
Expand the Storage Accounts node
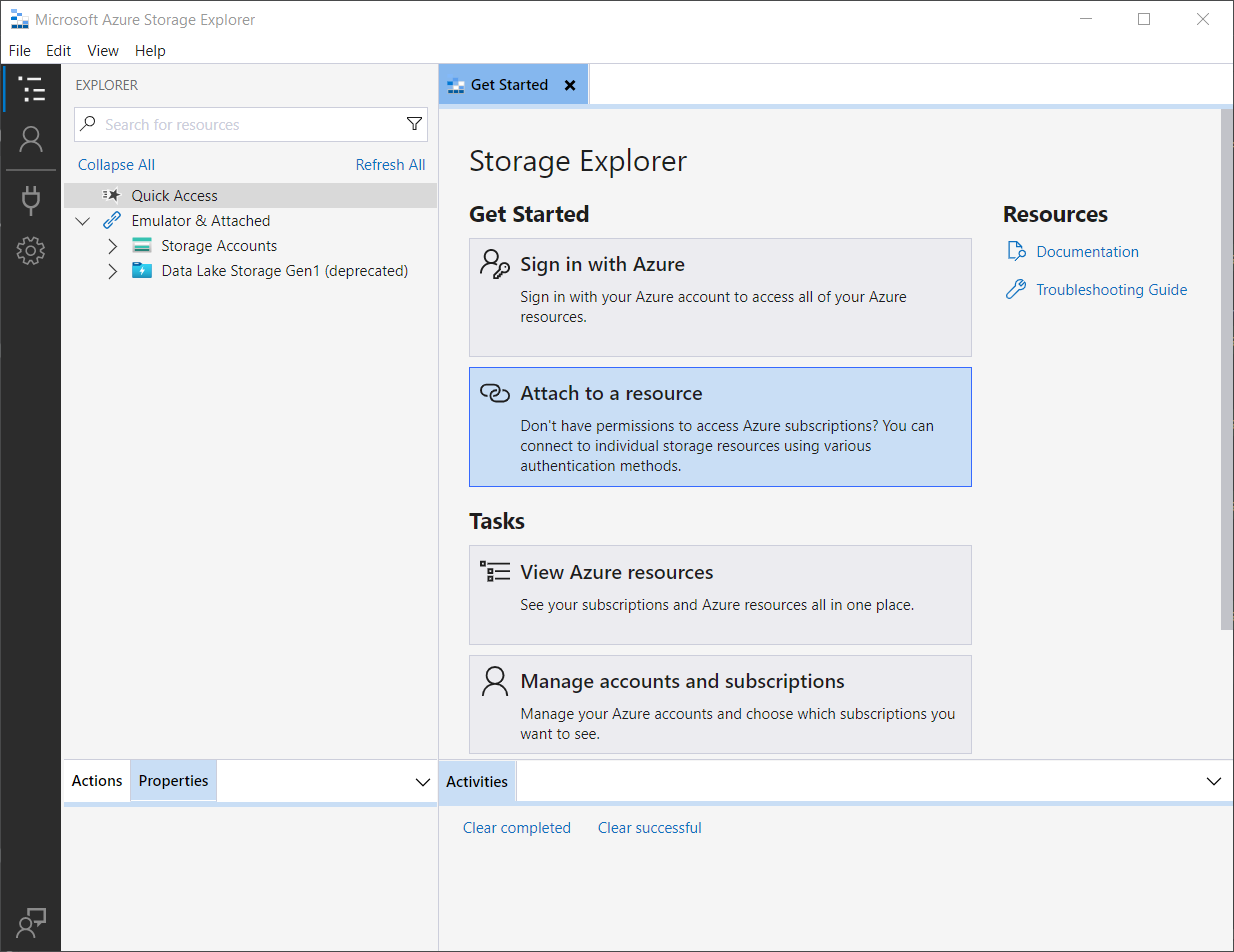(x=113, y=245)
